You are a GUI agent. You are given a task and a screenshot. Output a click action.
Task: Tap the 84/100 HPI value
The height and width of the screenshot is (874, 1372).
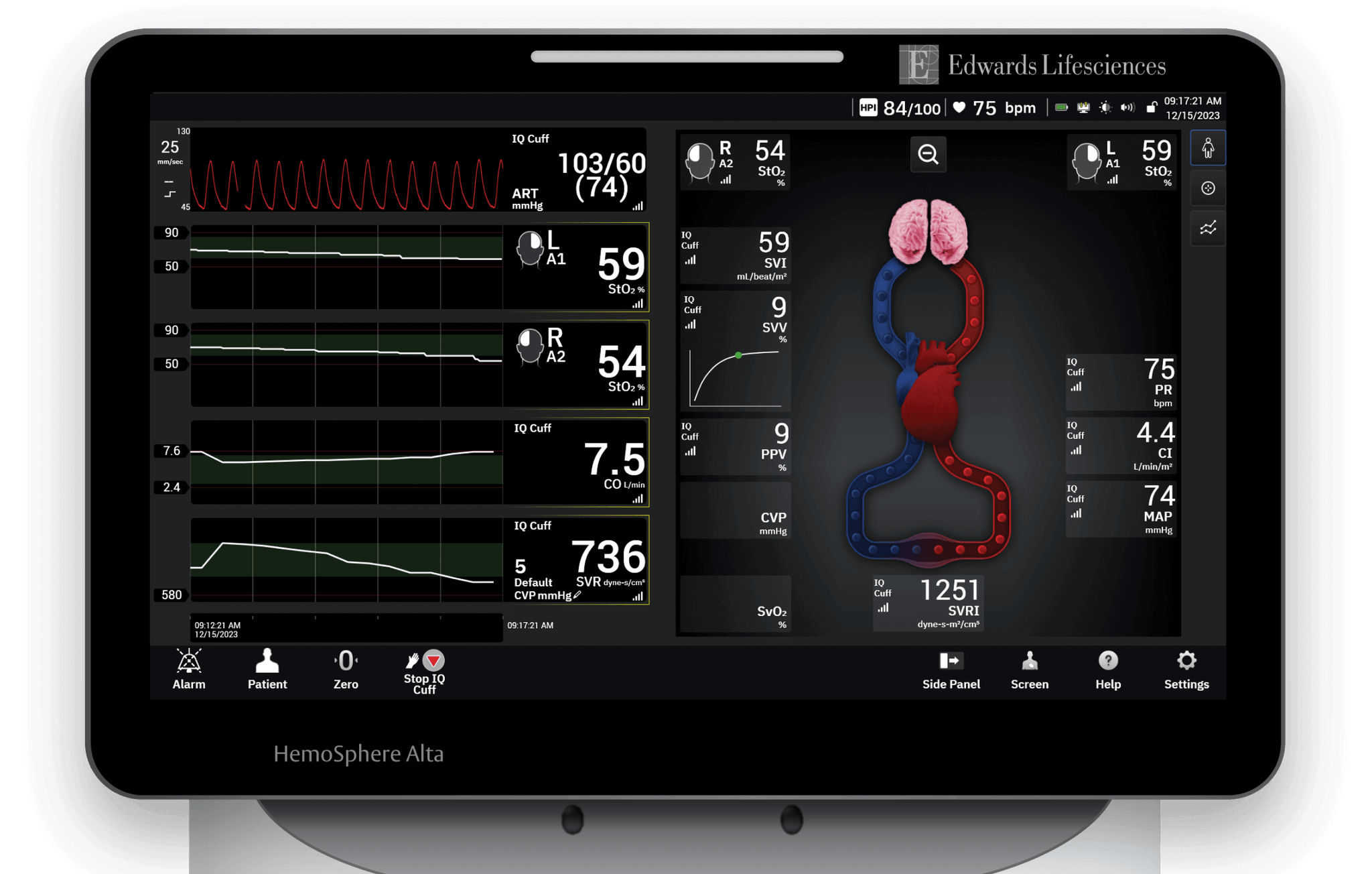(x=912, y=108)
